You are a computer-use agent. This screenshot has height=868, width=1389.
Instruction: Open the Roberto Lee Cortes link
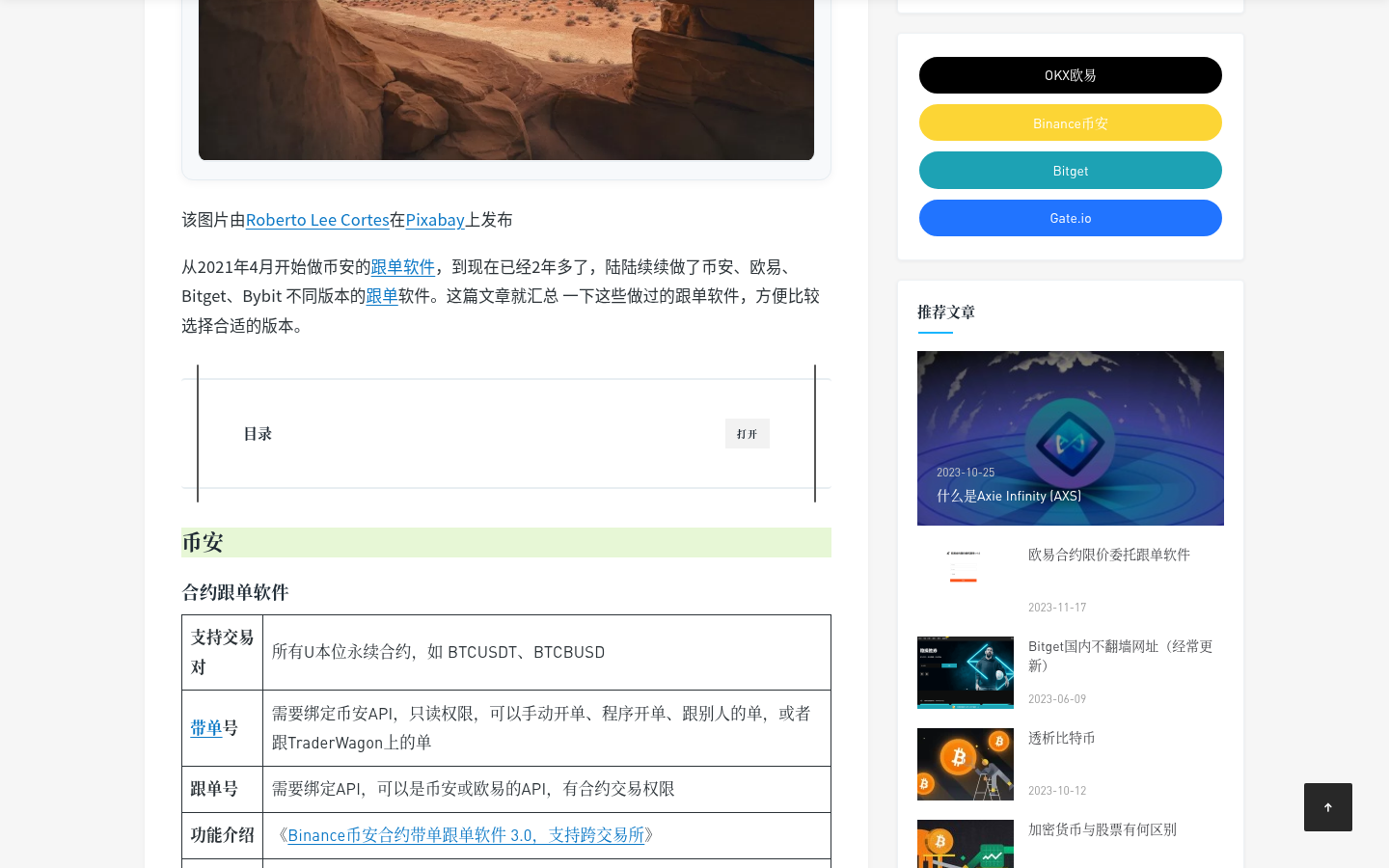[x=317, y=220]
